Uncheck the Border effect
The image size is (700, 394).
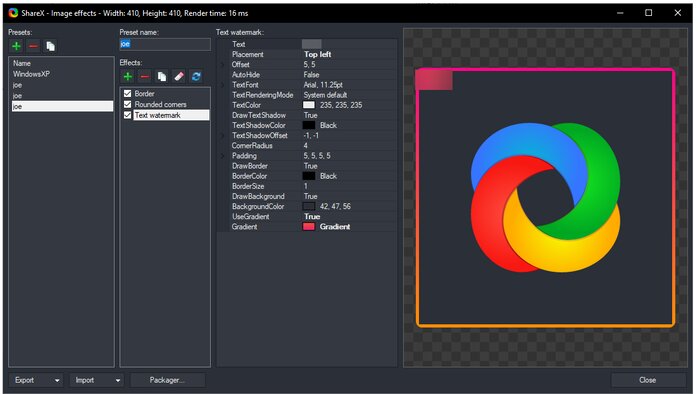(128, 94)
